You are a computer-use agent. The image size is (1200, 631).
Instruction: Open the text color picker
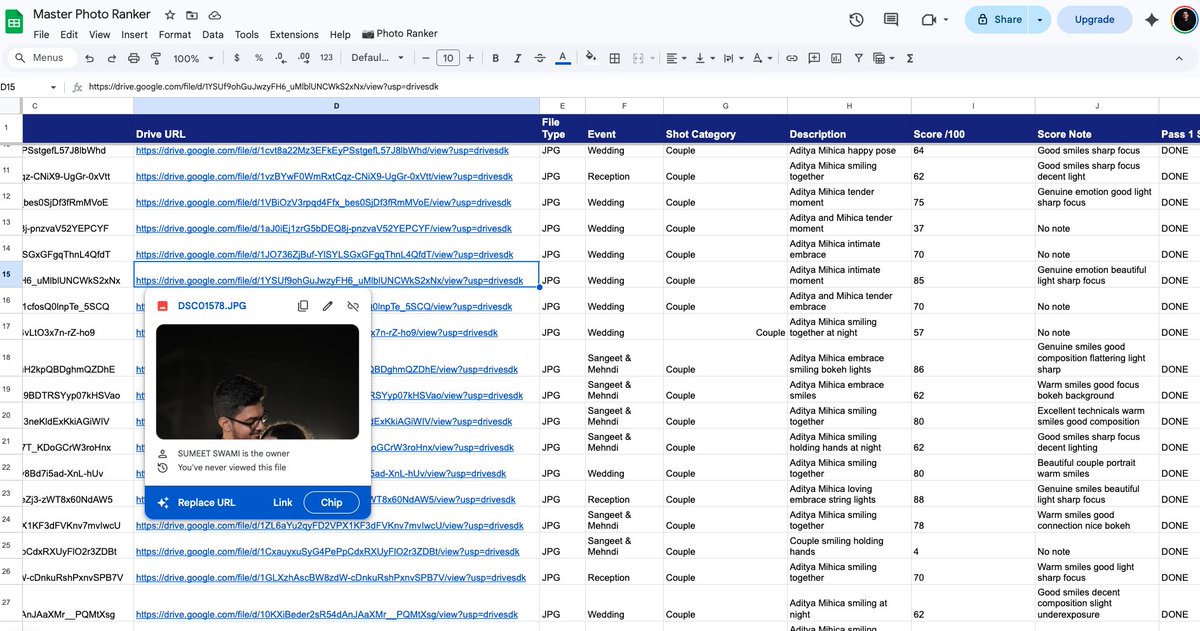pyautogui.click(x=563, y=58)
